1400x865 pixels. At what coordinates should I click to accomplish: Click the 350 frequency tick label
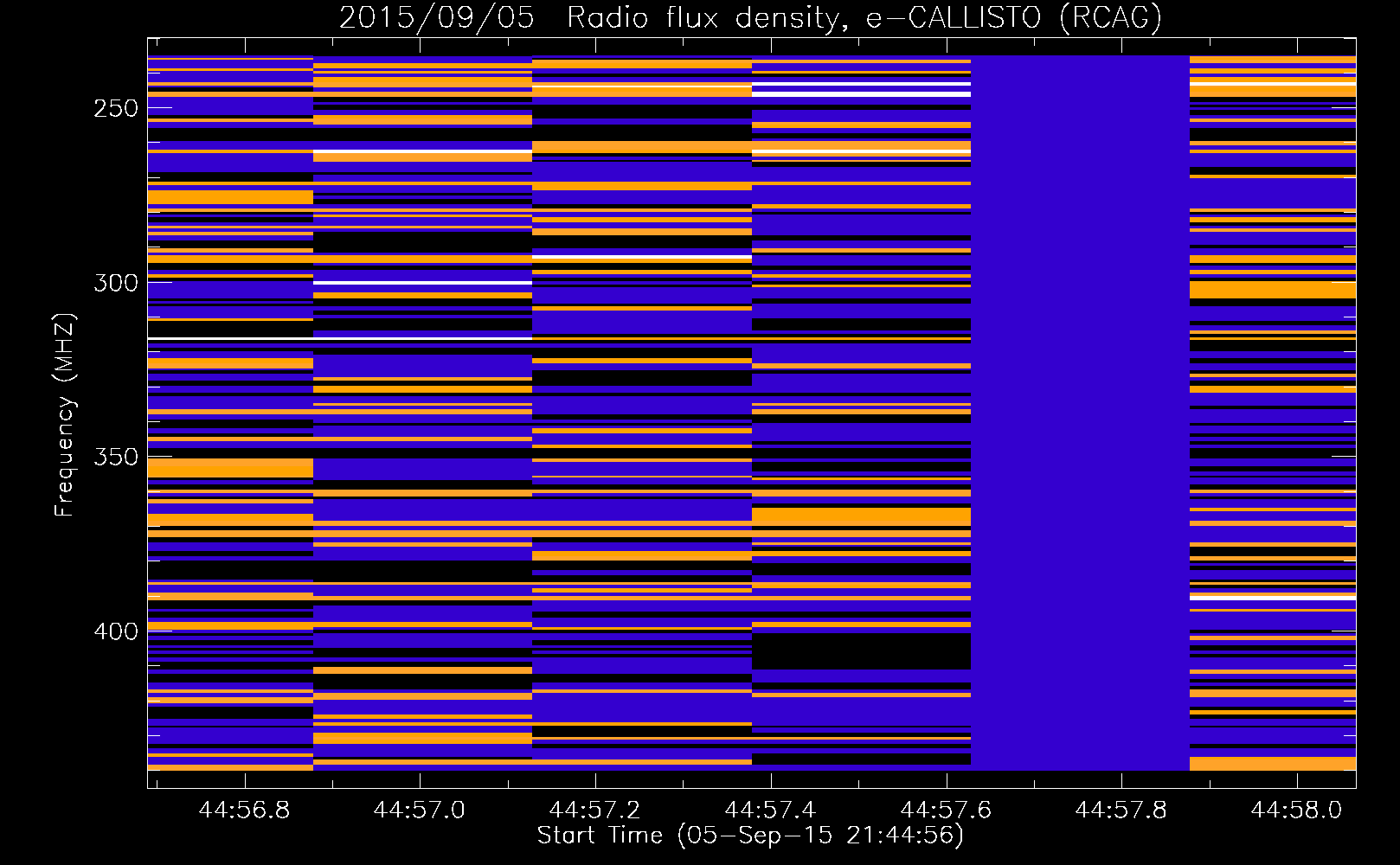116,457
